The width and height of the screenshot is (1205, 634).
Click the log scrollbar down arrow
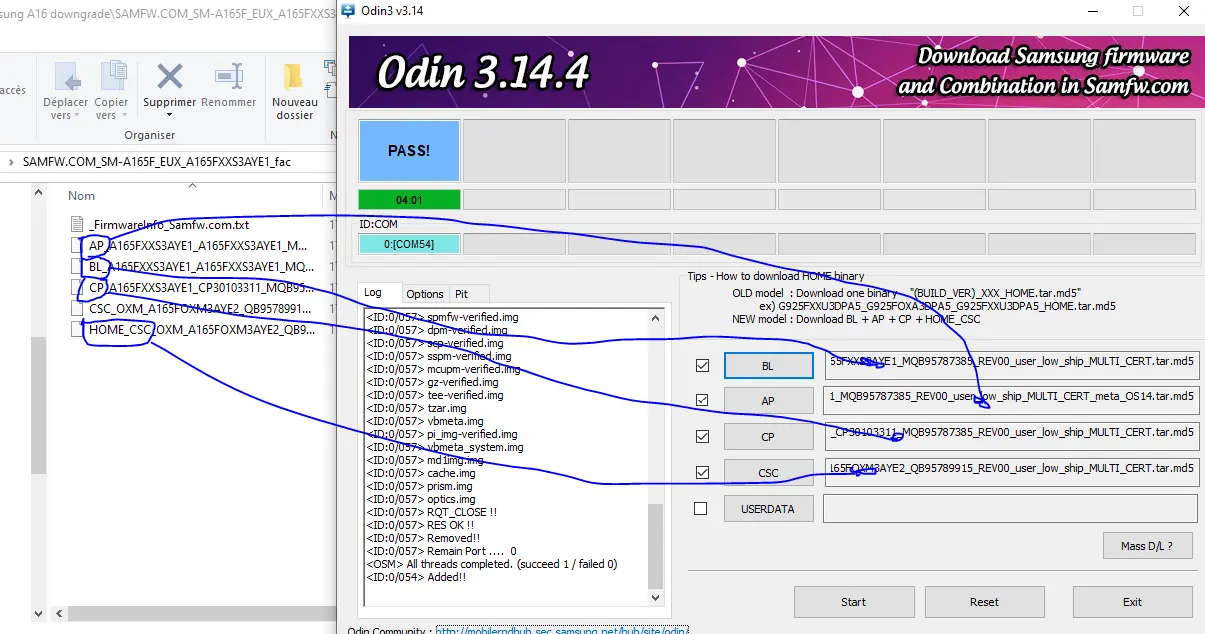coord(655,598)
